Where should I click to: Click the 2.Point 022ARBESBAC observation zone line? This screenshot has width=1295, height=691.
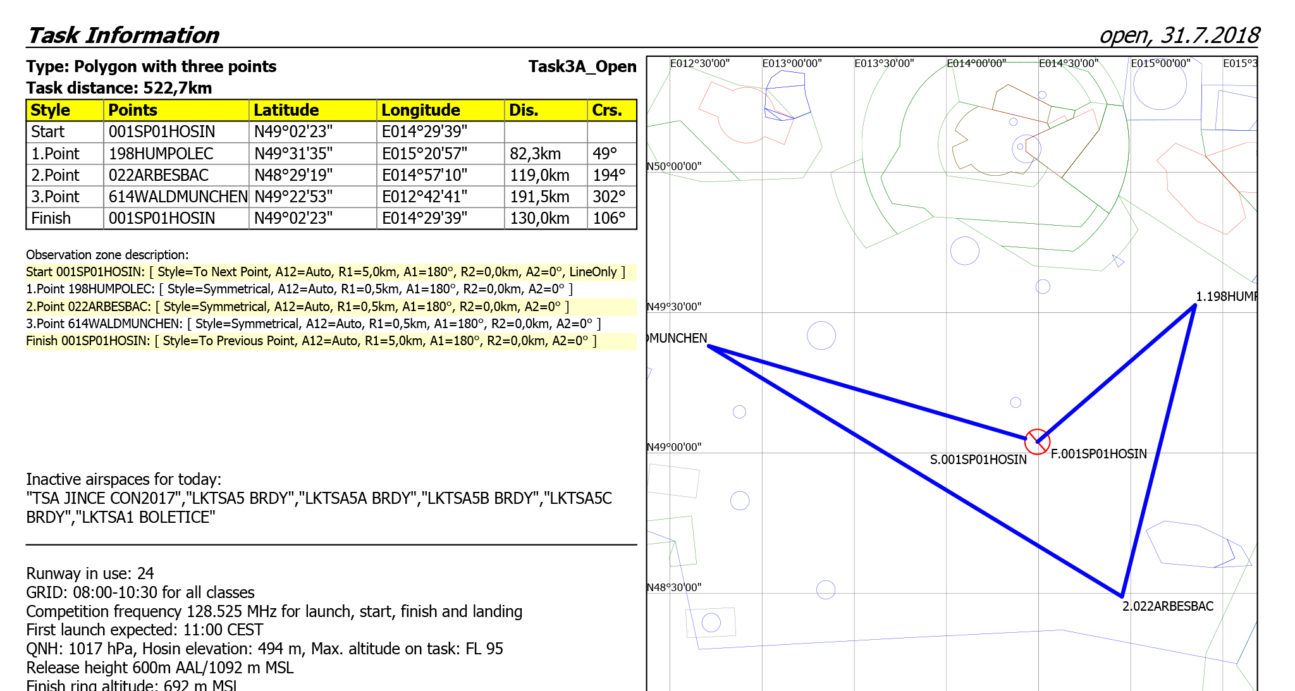click(298, 306)
